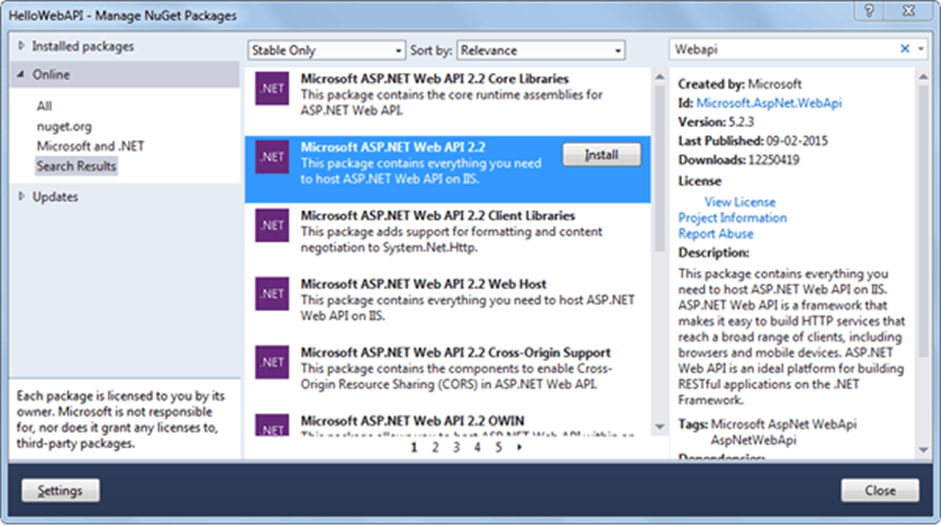This screenshot has height=526, width=941.
Task: Click the package list scrollbar thumb
Action: pyautogui.click(x=660, y=168)
